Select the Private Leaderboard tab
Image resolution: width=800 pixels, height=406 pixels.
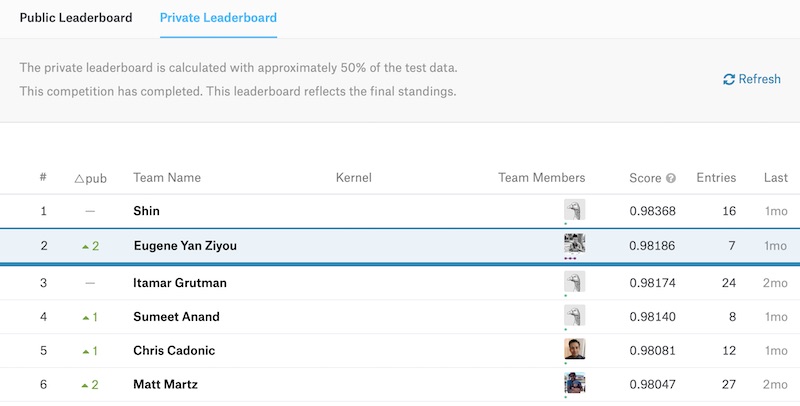(218, 18)
